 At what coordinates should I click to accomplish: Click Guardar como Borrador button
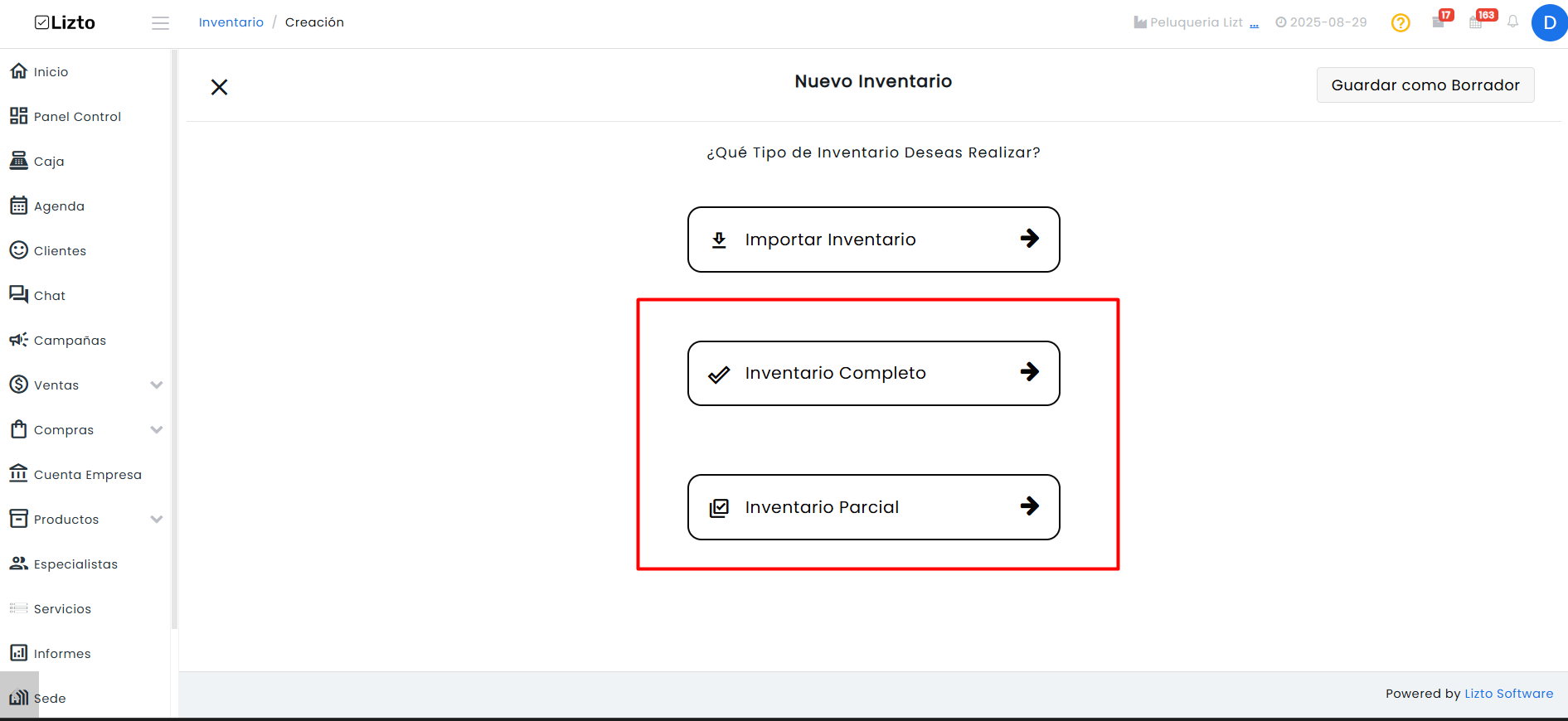pos(1425,85)
